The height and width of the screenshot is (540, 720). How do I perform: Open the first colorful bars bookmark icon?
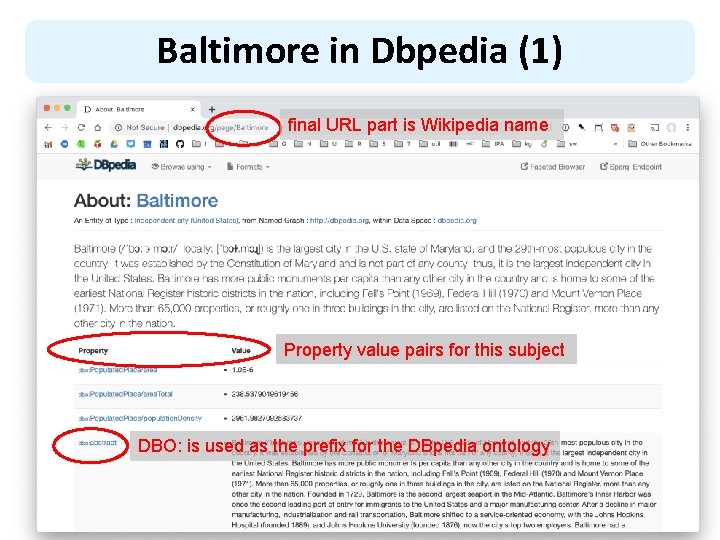point(48,144)
